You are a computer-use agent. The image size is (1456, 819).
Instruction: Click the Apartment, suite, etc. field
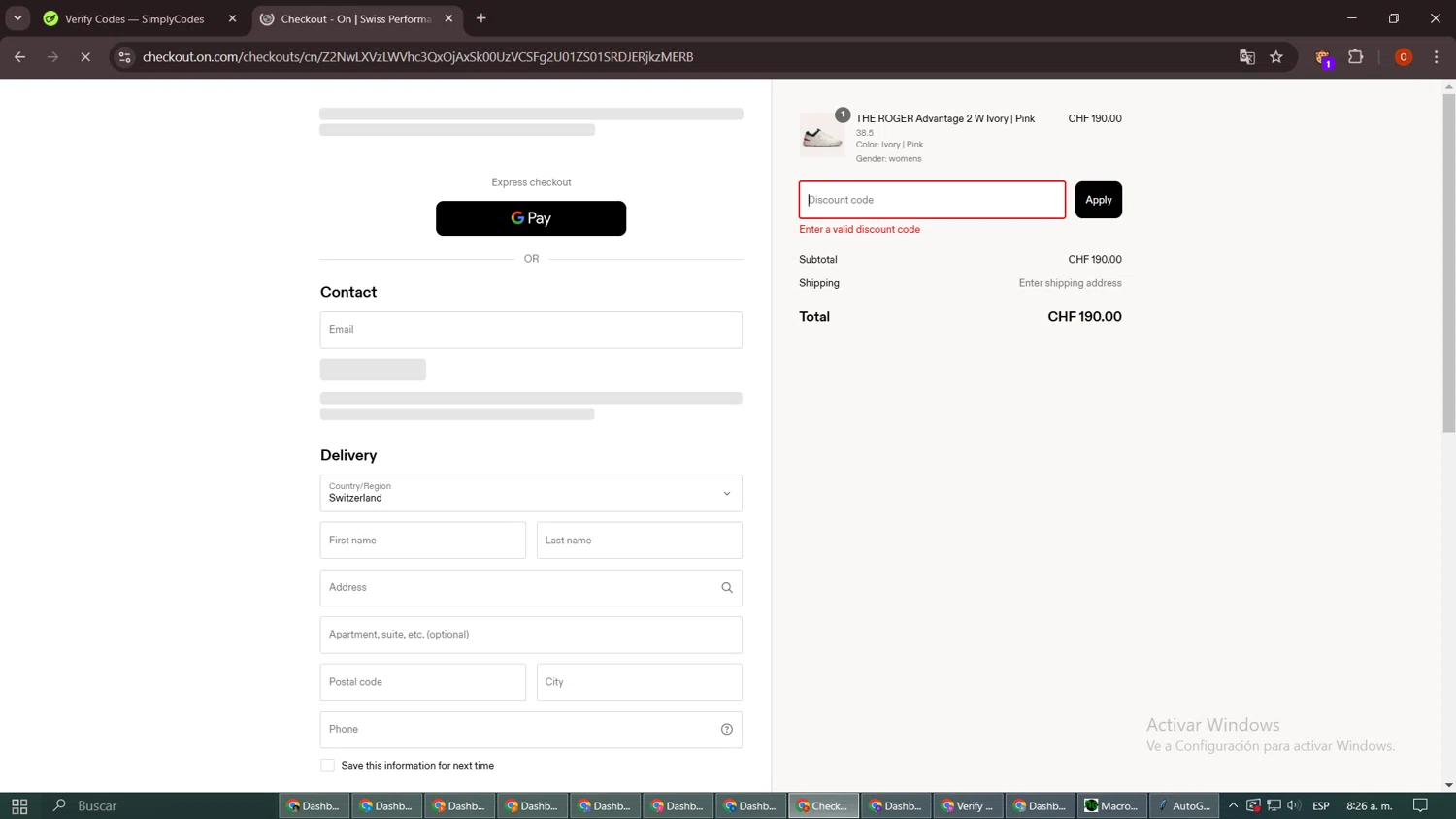tap(531, 635)
